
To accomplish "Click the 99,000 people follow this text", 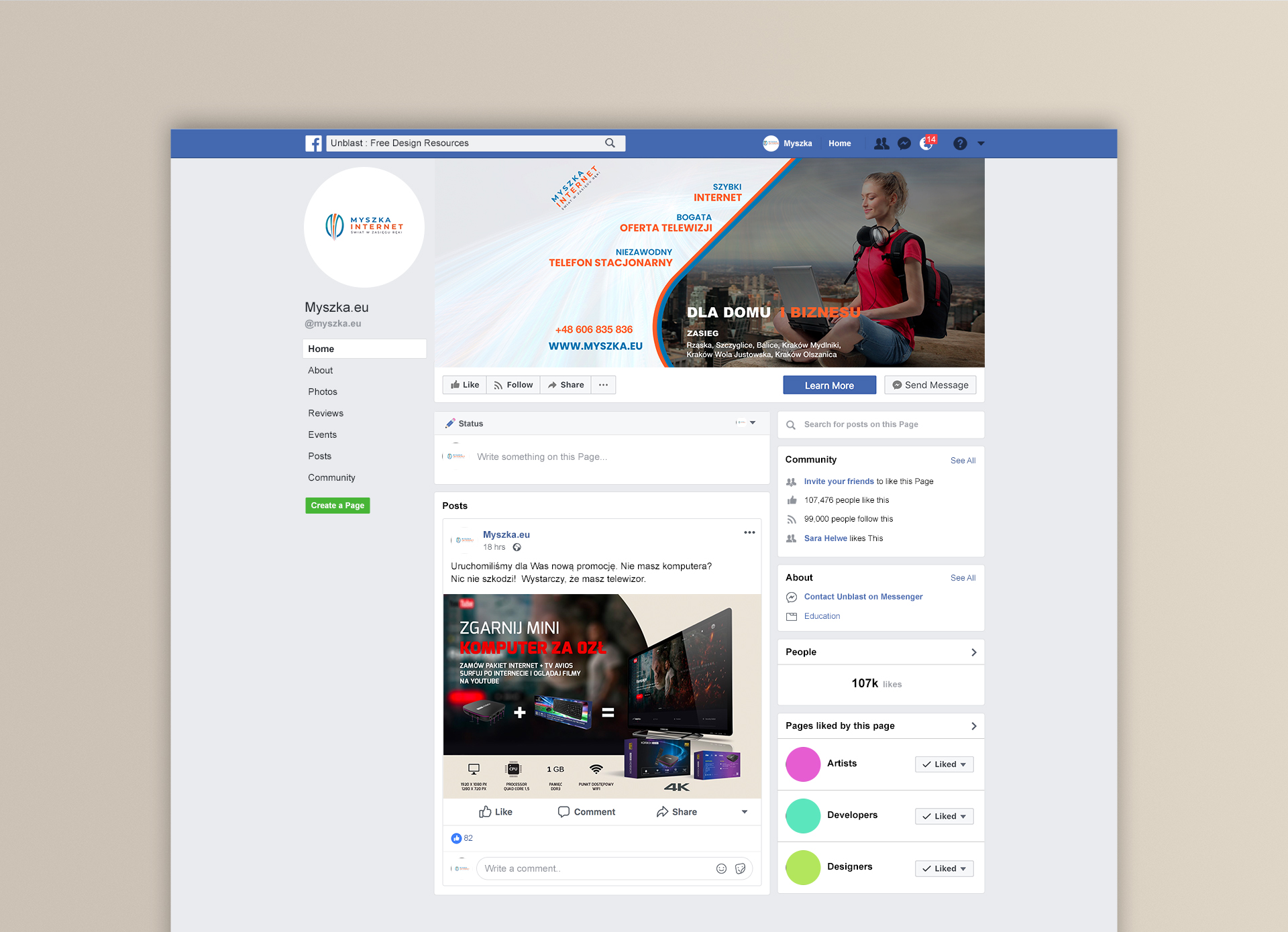I will 849,519.
